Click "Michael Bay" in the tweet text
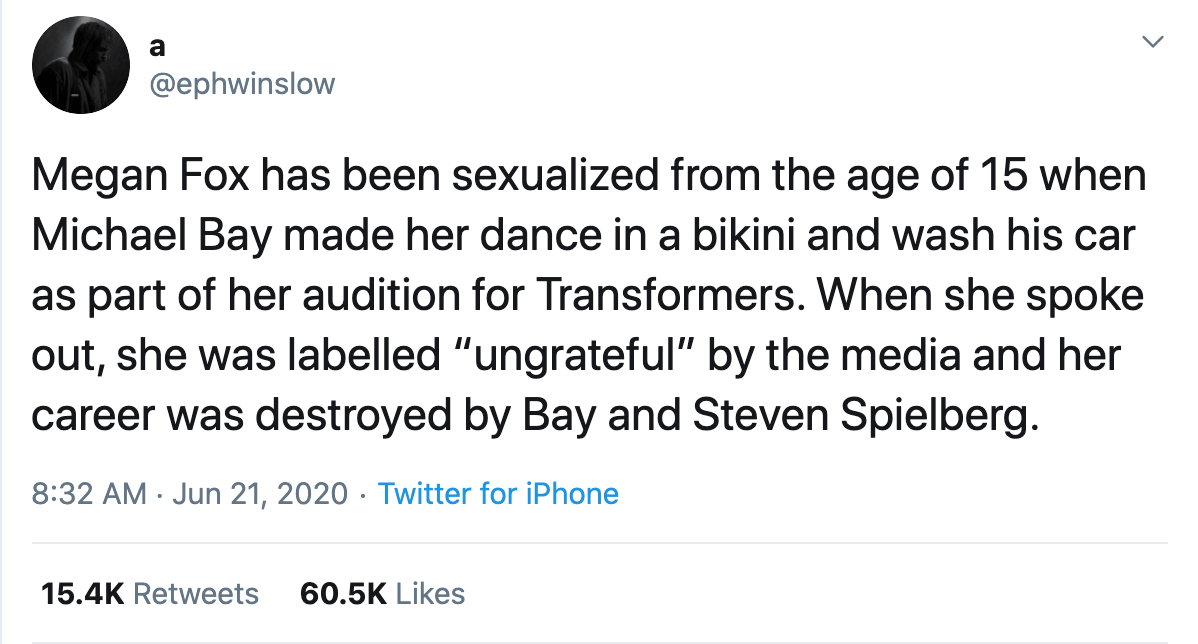The height and width of the screenshot is (644, 1198). [146, 236]
